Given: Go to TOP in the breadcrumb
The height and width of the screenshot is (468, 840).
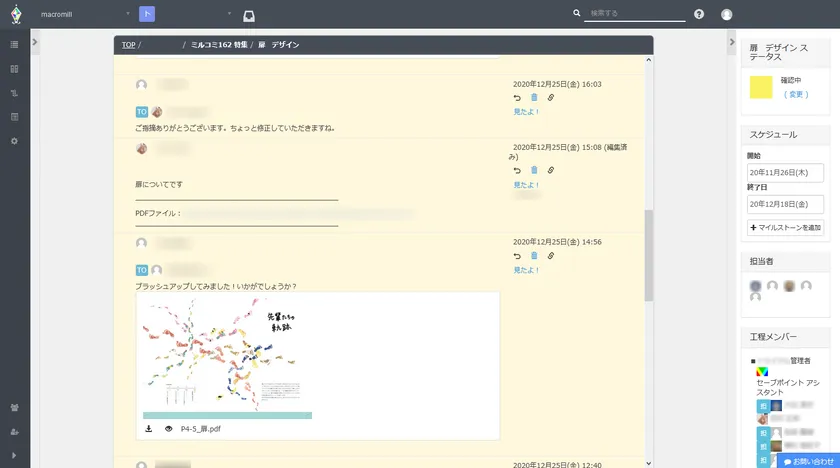Looking at the screenshot, I should [x=128, y=45].
